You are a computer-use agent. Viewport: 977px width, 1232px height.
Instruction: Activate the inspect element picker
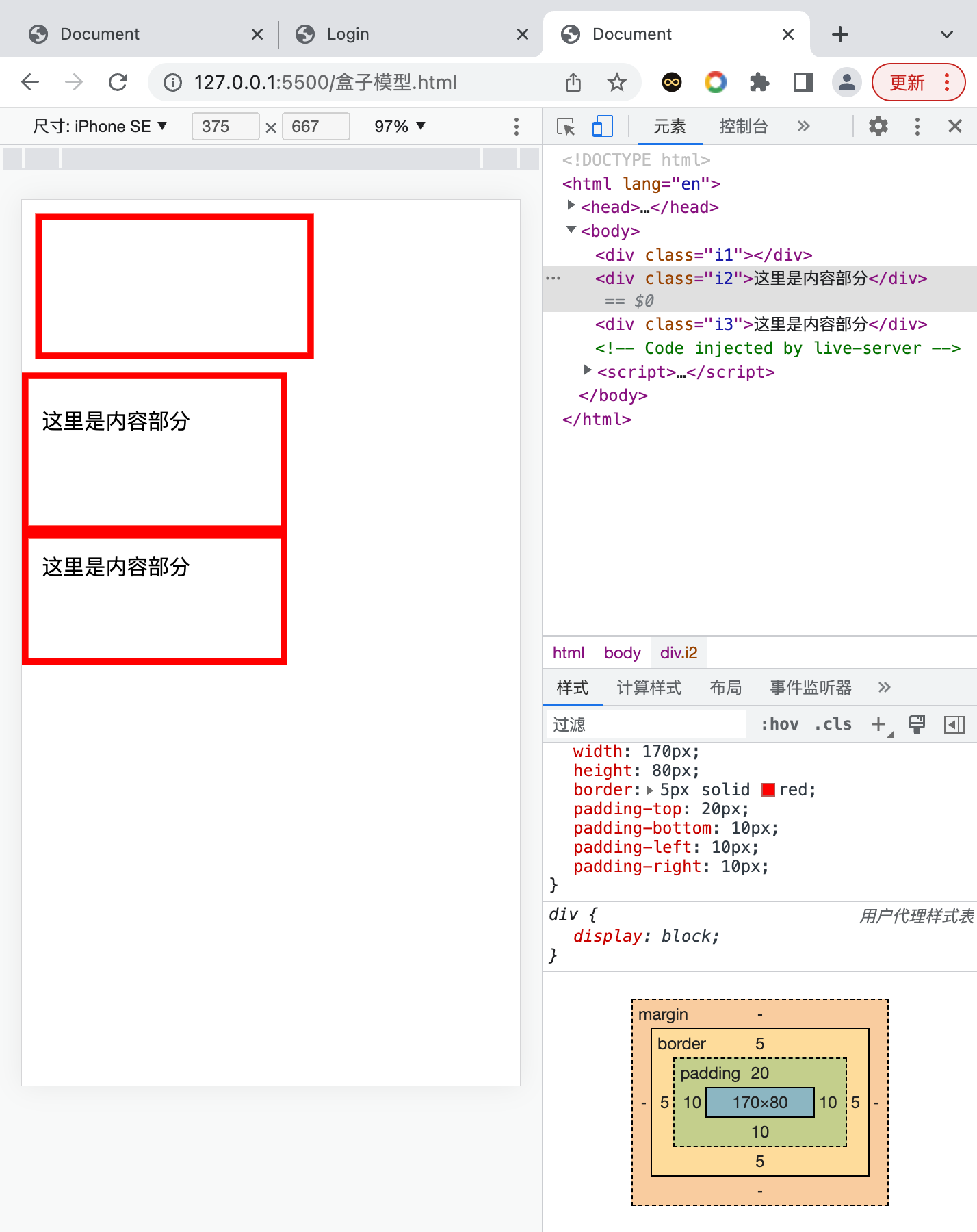click(x=566, y=127)
